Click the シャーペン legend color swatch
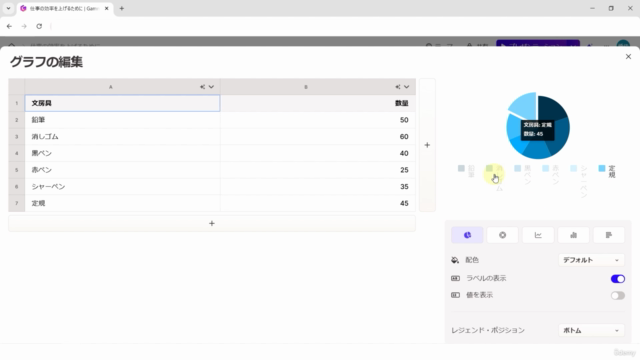 pyautogui.click(x=573, y=168)
